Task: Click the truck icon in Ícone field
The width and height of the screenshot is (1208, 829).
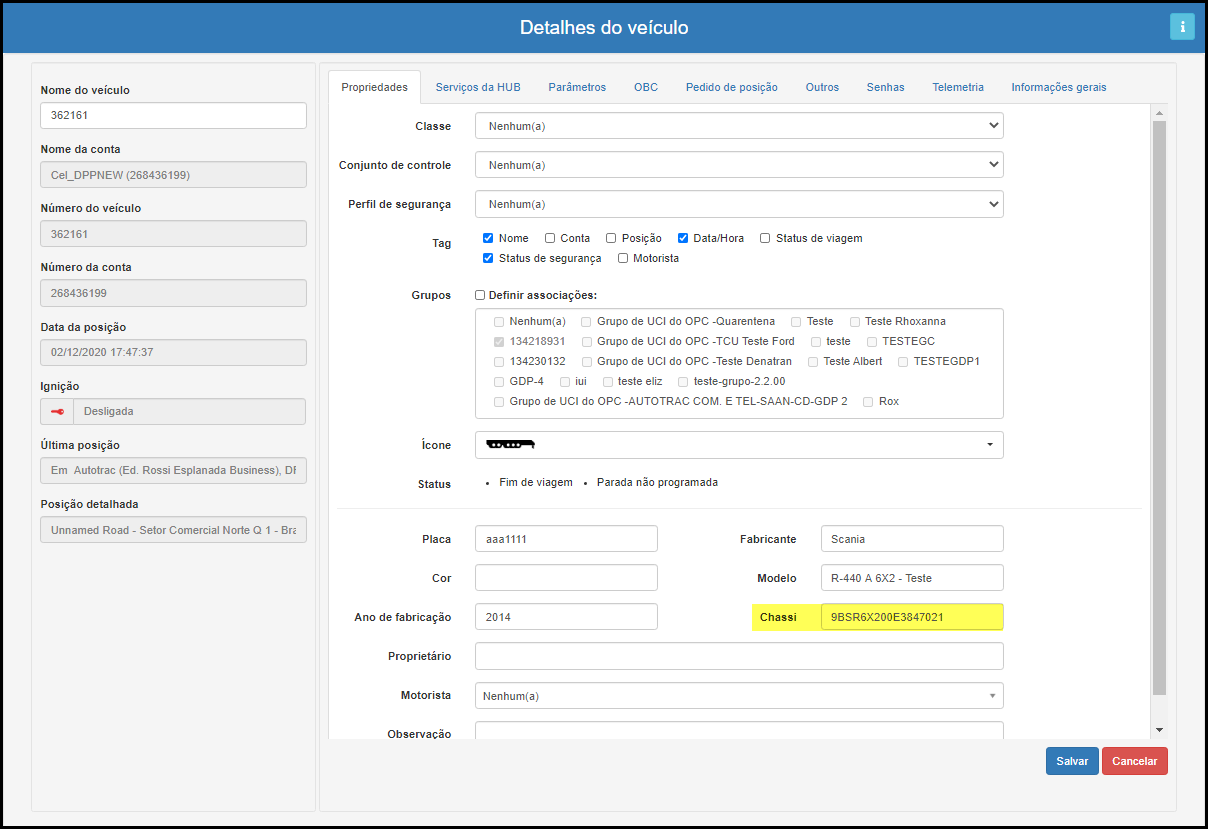Action: click(x=510, y=444)
